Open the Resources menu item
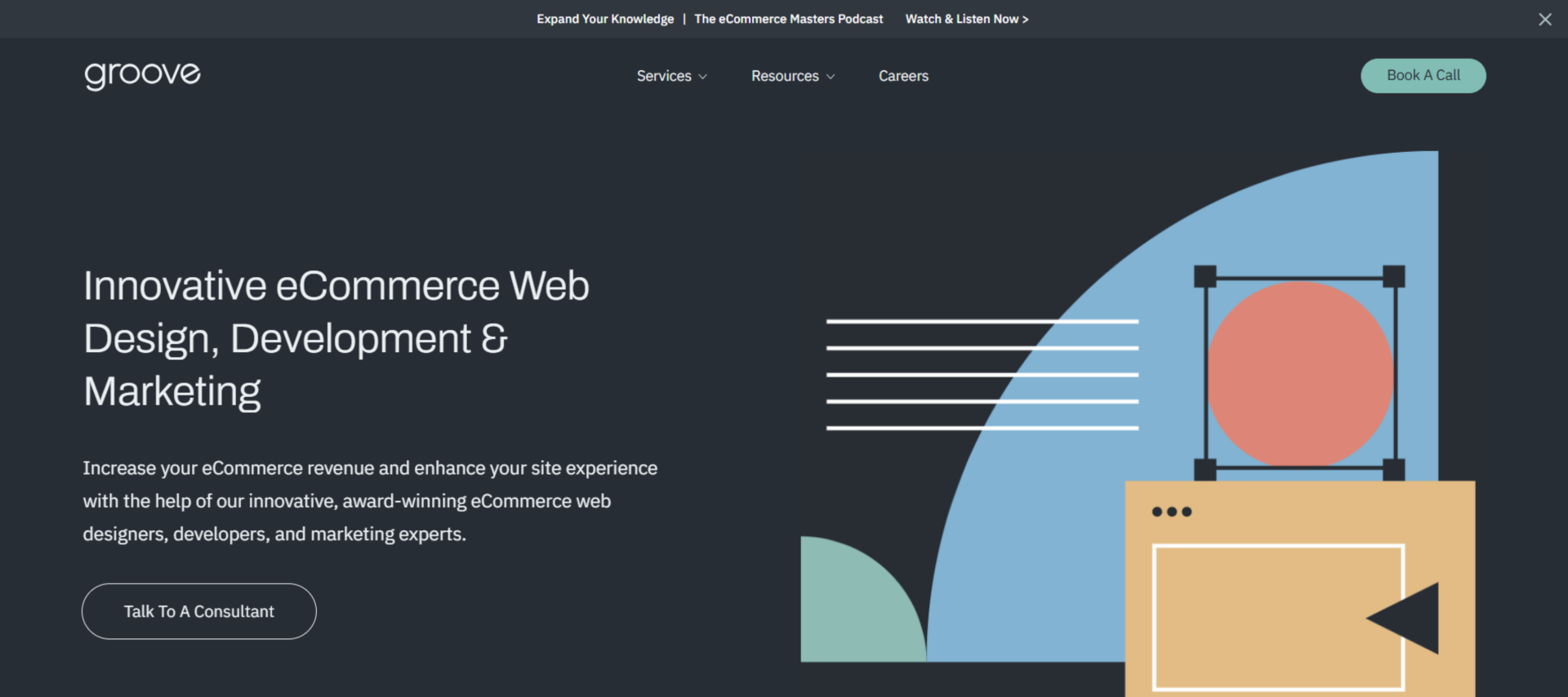Screen dimensions: 1568x697 [785, 76]
